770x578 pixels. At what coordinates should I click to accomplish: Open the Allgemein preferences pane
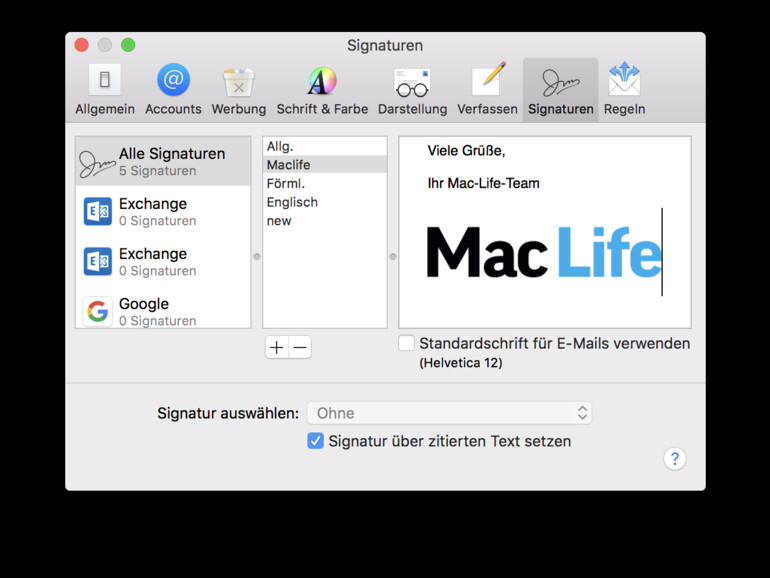click(x=105, y=89)
